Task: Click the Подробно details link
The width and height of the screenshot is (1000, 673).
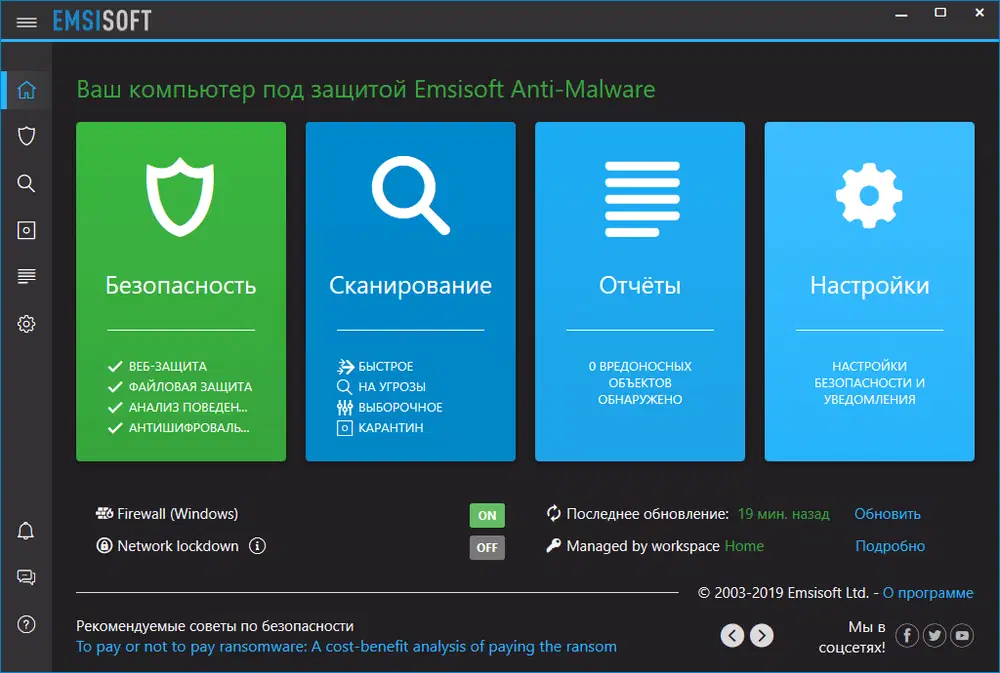Action: [x=890, y=546]
